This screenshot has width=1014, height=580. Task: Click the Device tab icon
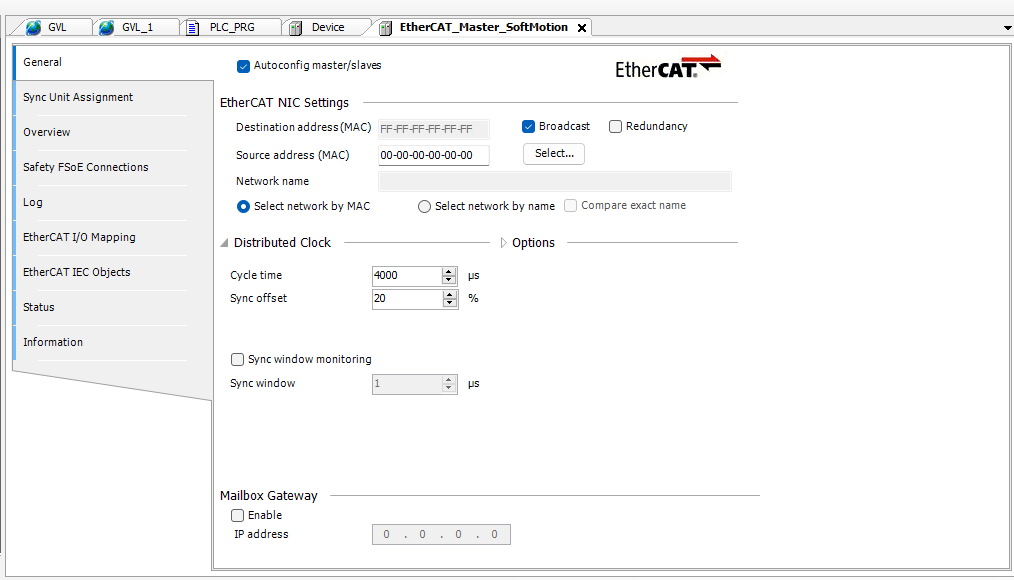point(296,28)
